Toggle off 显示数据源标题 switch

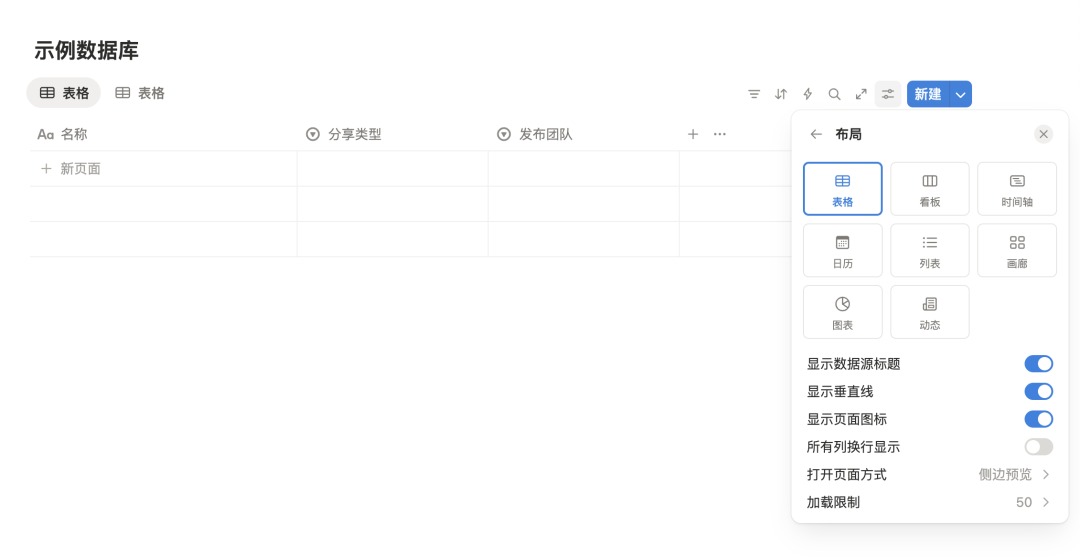1038,364
